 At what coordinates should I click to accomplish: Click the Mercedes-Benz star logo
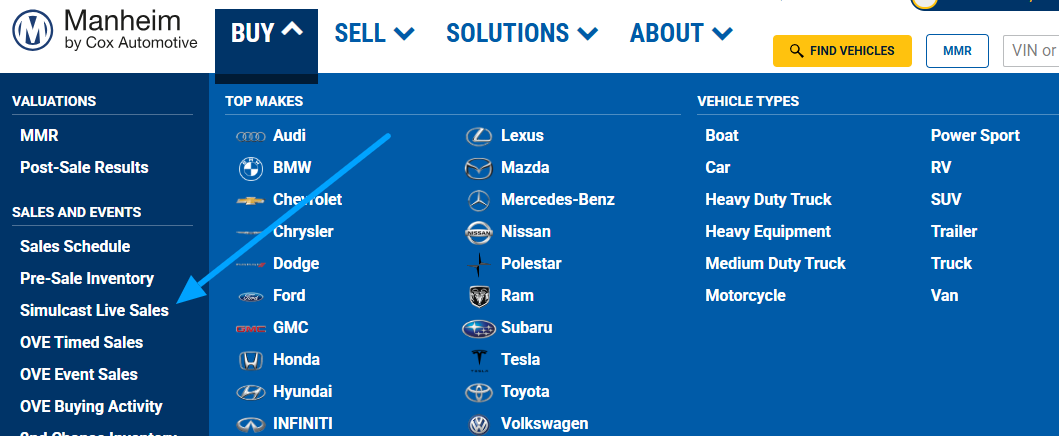[x=479, y=200]
